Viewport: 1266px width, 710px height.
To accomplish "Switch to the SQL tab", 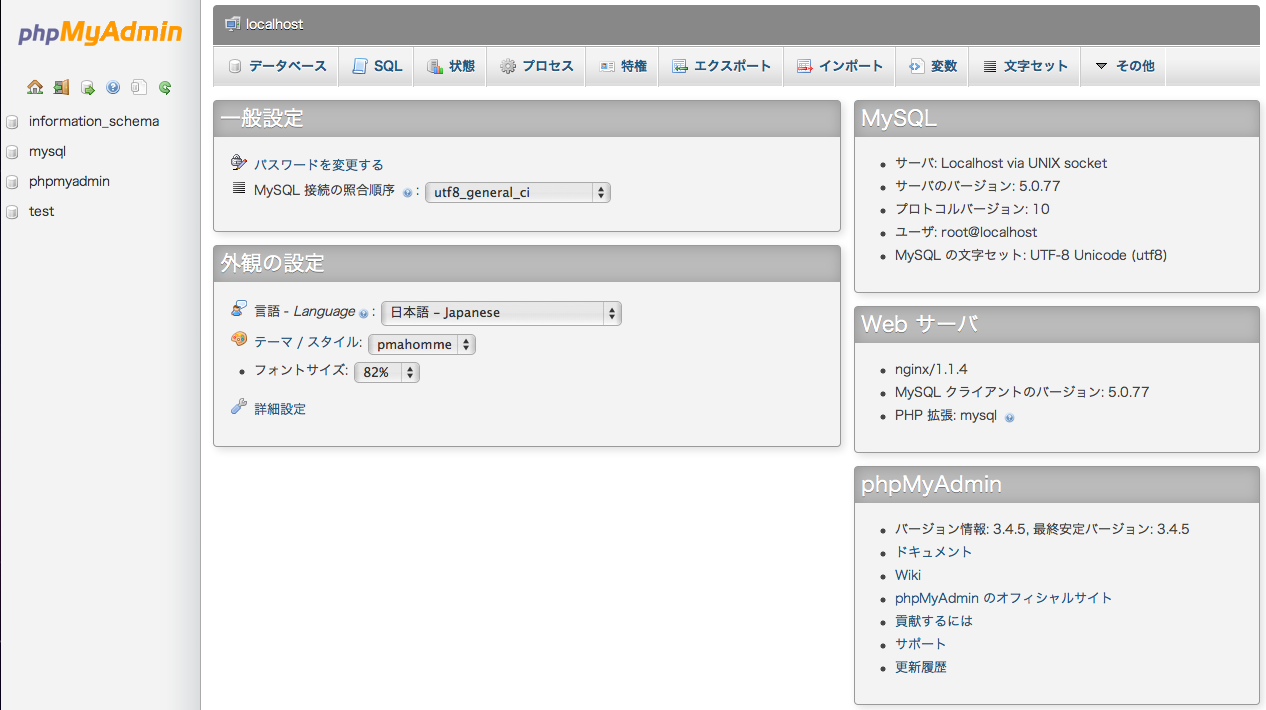I will click(x=377, y=66).
